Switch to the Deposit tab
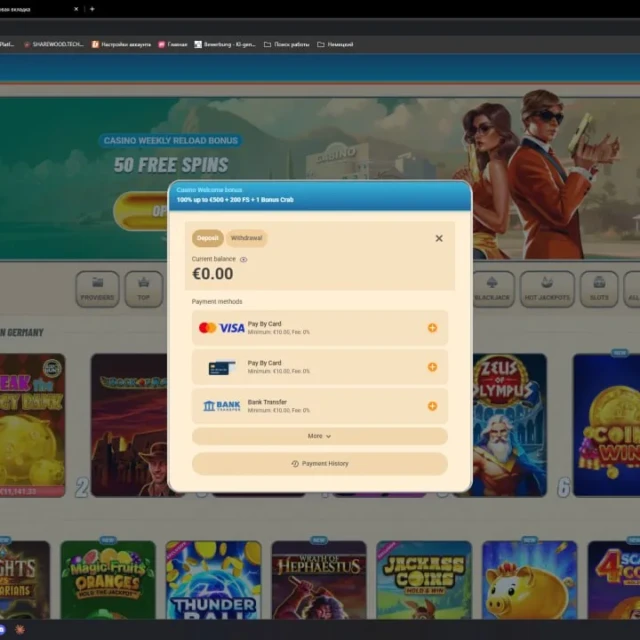 [208, 238]
